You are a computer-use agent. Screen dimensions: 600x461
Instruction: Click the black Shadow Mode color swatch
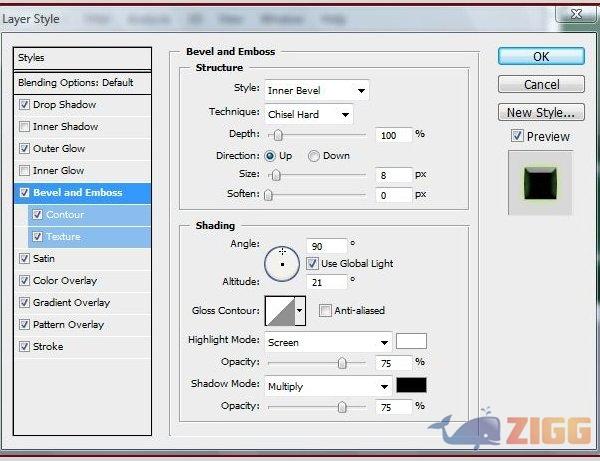pos(411,385)
